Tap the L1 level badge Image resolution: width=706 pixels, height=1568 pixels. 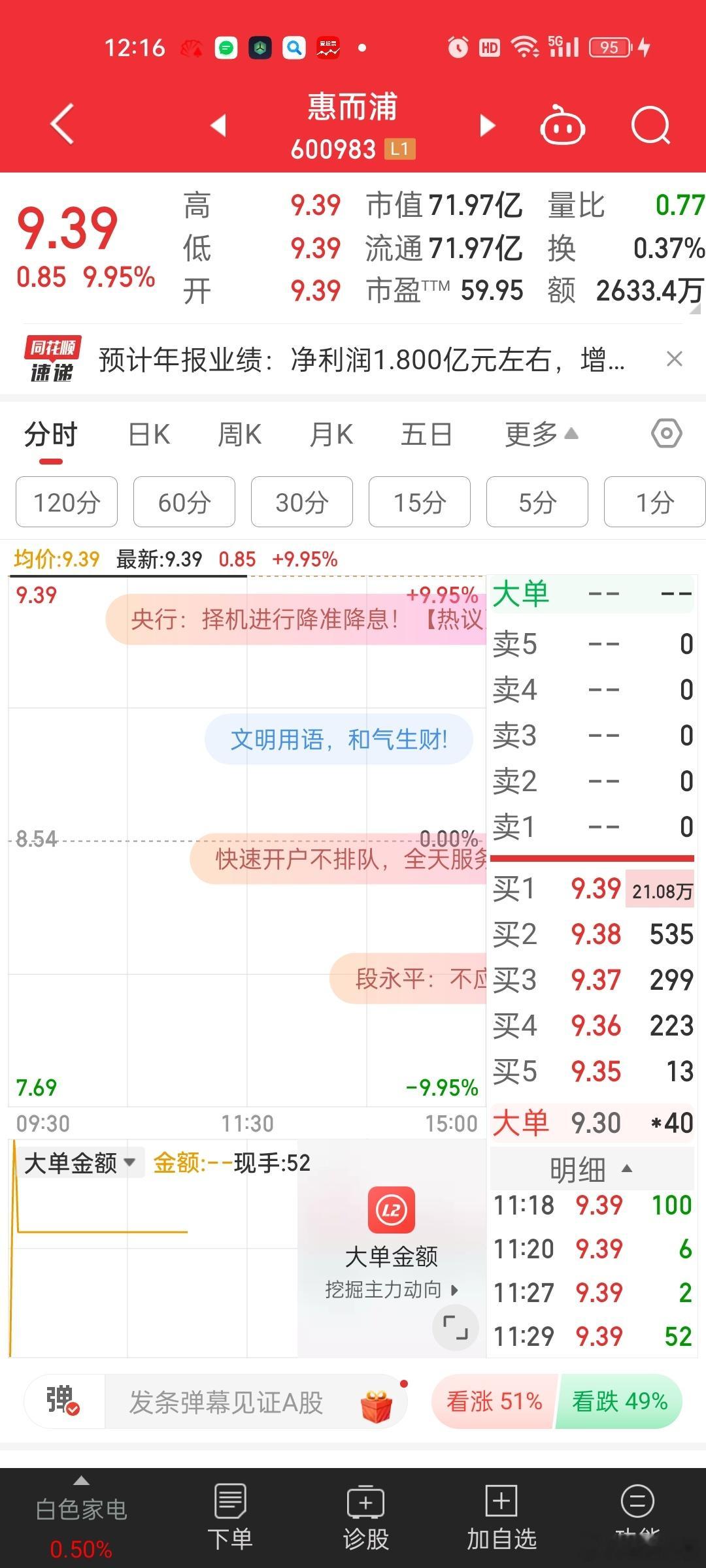399,150
